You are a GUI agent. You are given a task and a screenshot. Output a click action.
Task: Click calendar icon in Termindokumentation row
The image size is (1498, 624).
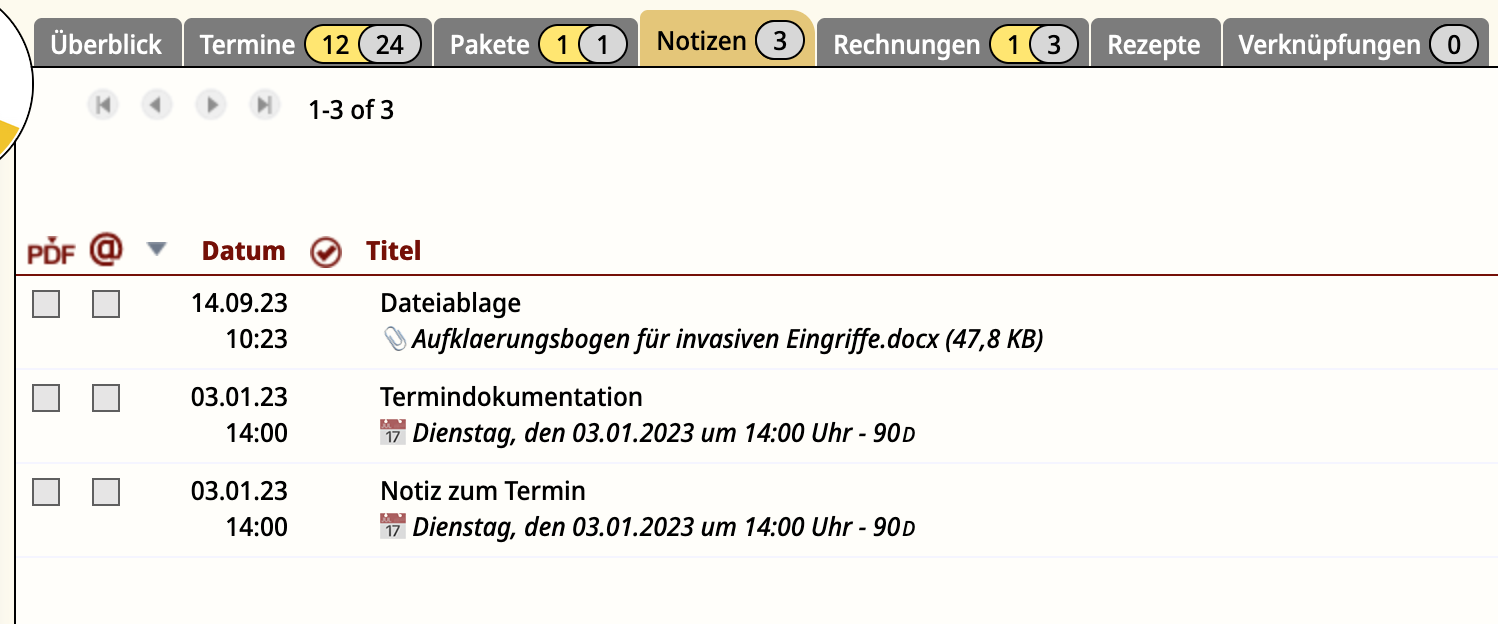[x=393, y=433]
